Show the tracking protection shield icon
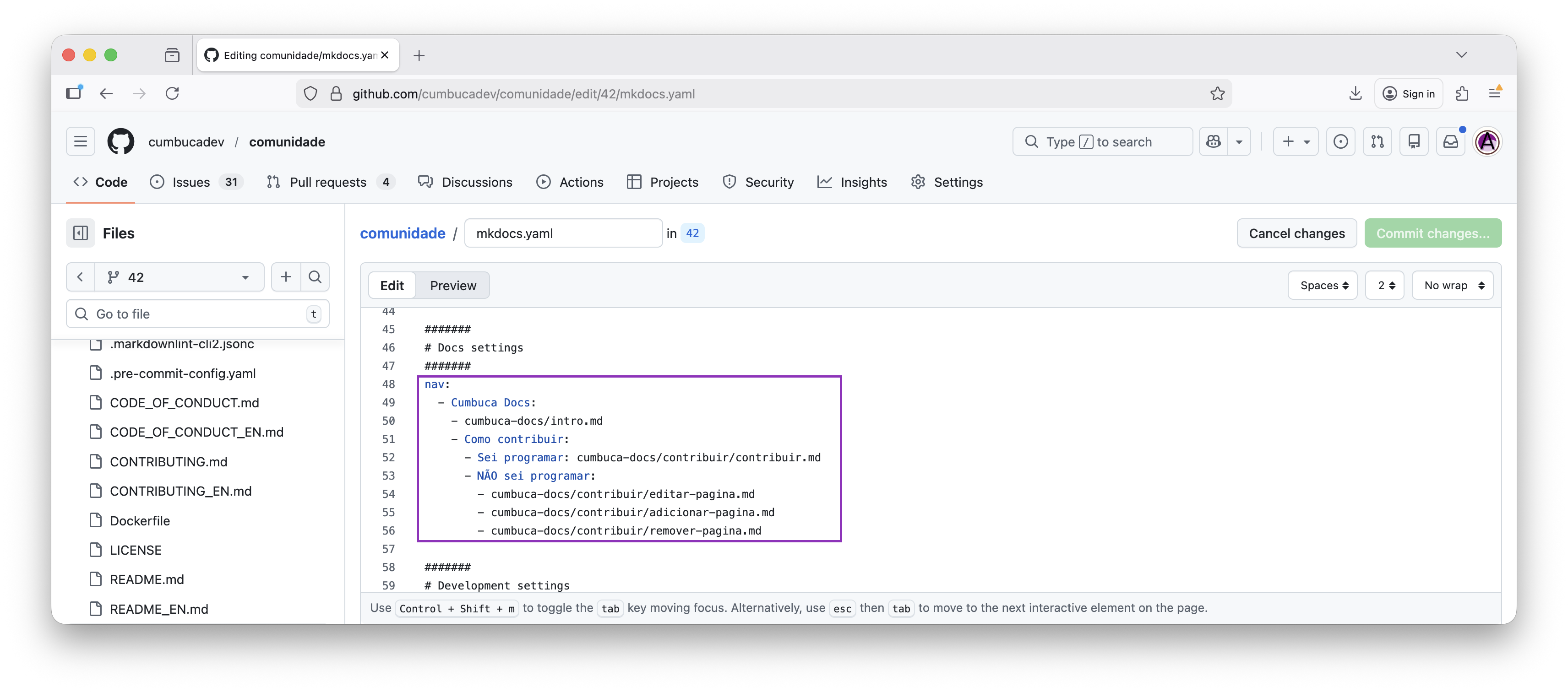 point(310,94)
